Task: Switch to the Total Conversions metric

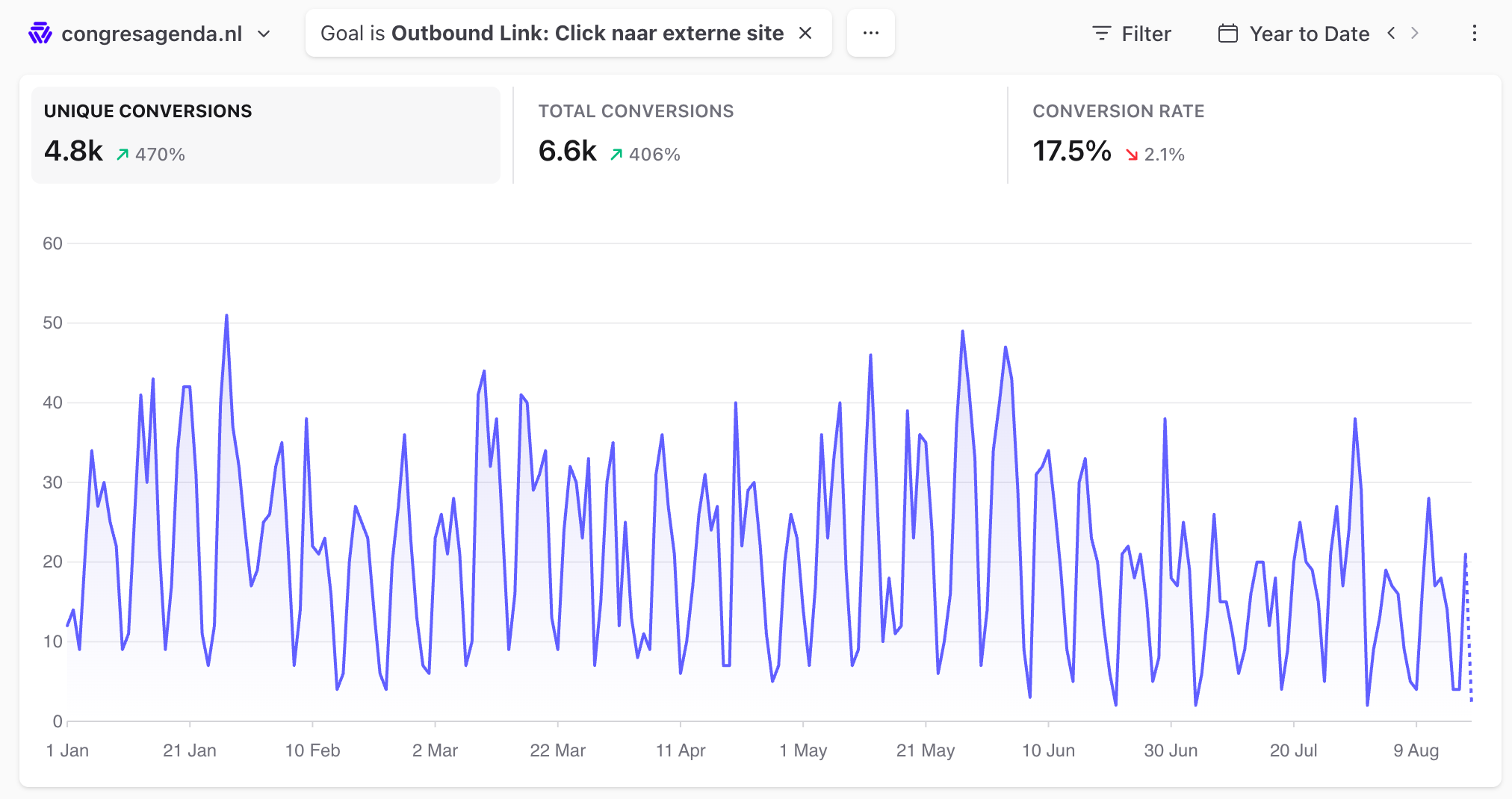Action: [760, 135]
